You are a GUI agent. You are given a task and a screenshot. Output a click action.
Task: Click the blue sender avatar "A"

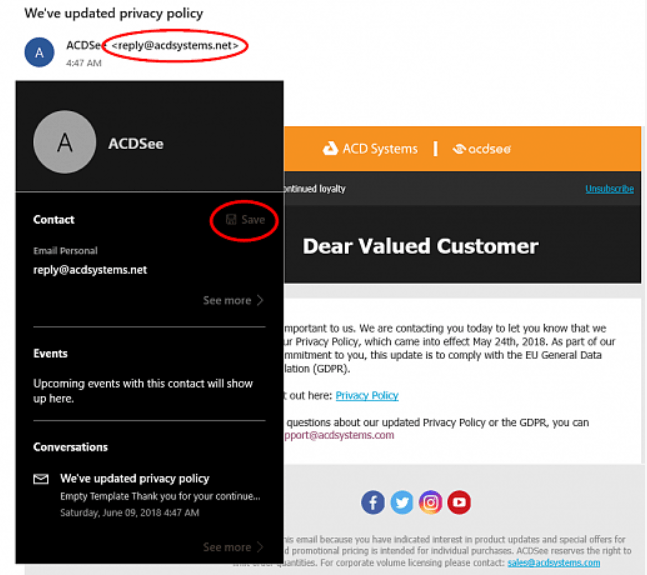click(x=39, y=52)
